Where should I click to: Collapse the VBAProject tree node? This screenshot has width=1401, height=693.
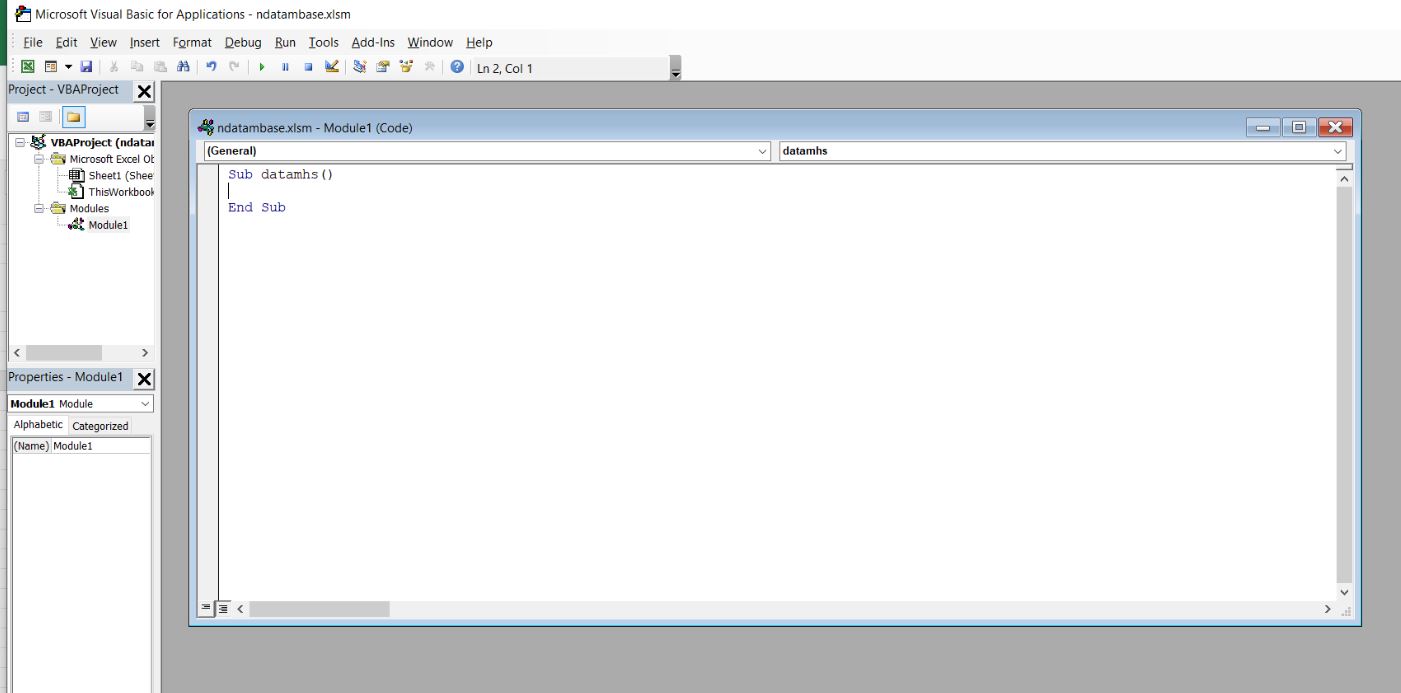19,141
